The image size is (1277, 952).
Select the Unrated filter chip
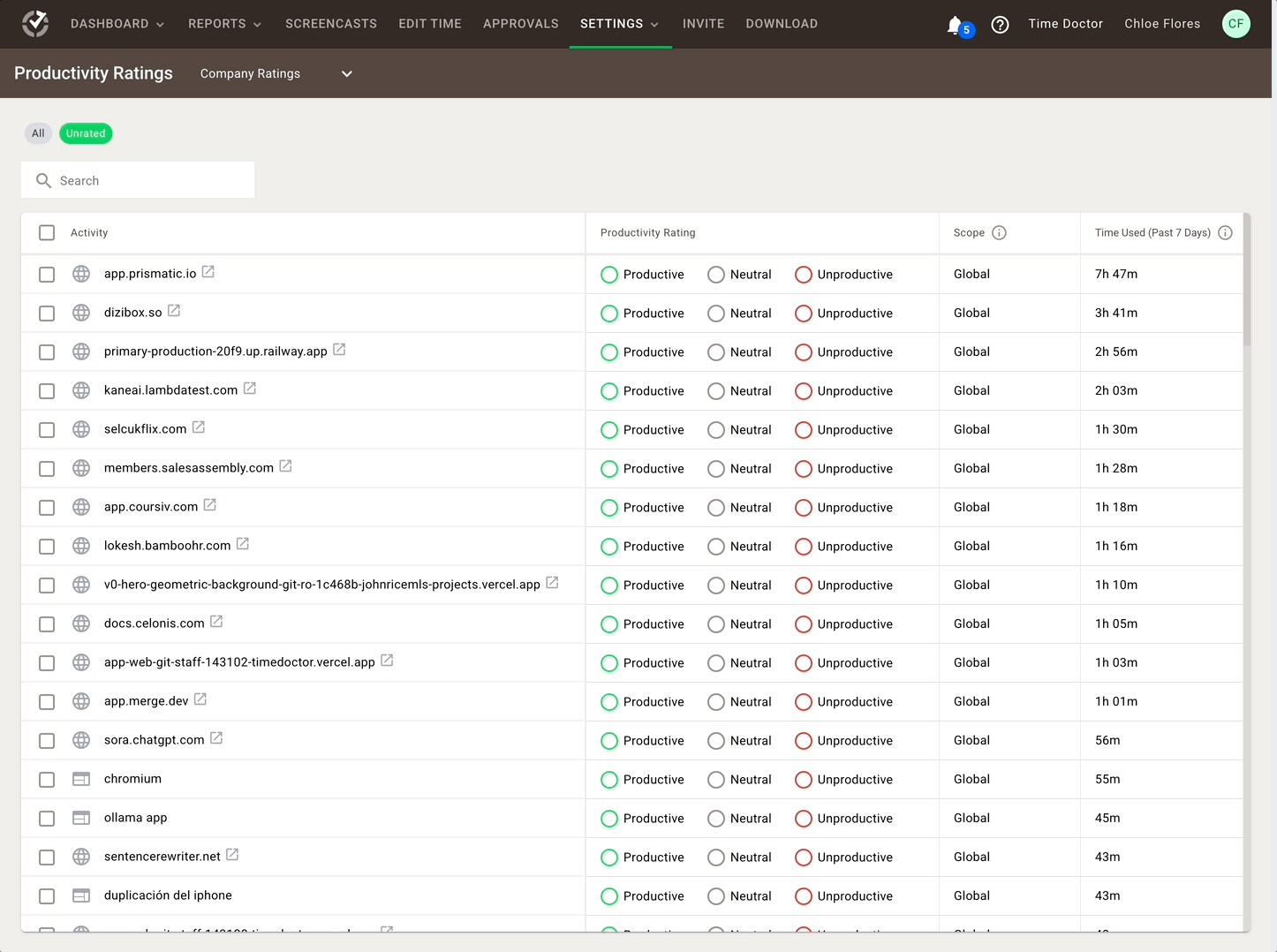86,133
